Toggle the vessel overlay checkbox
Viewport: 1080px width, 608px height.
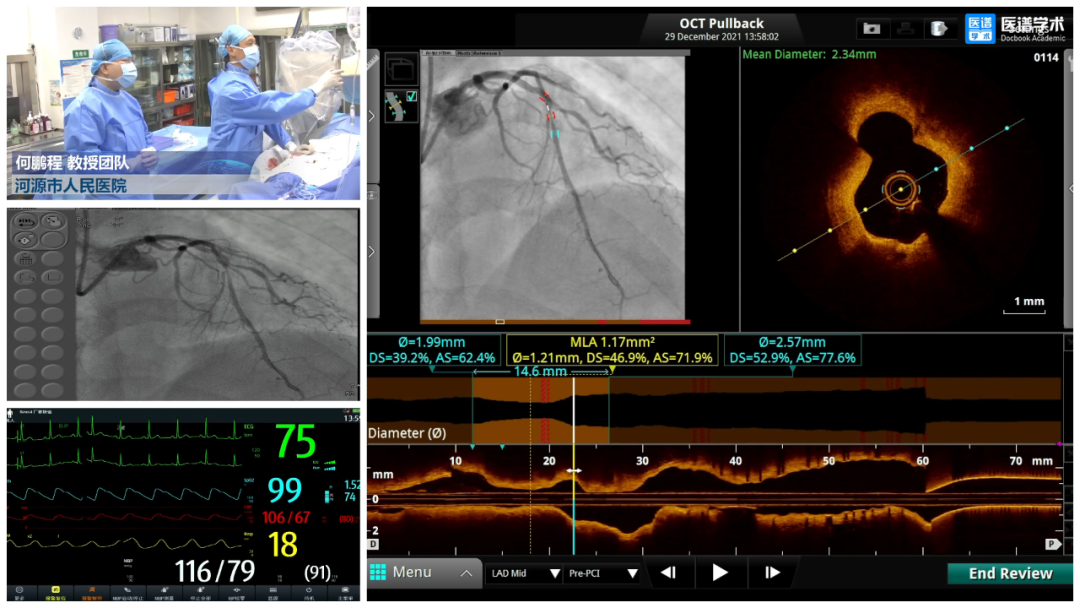[412, 97]
